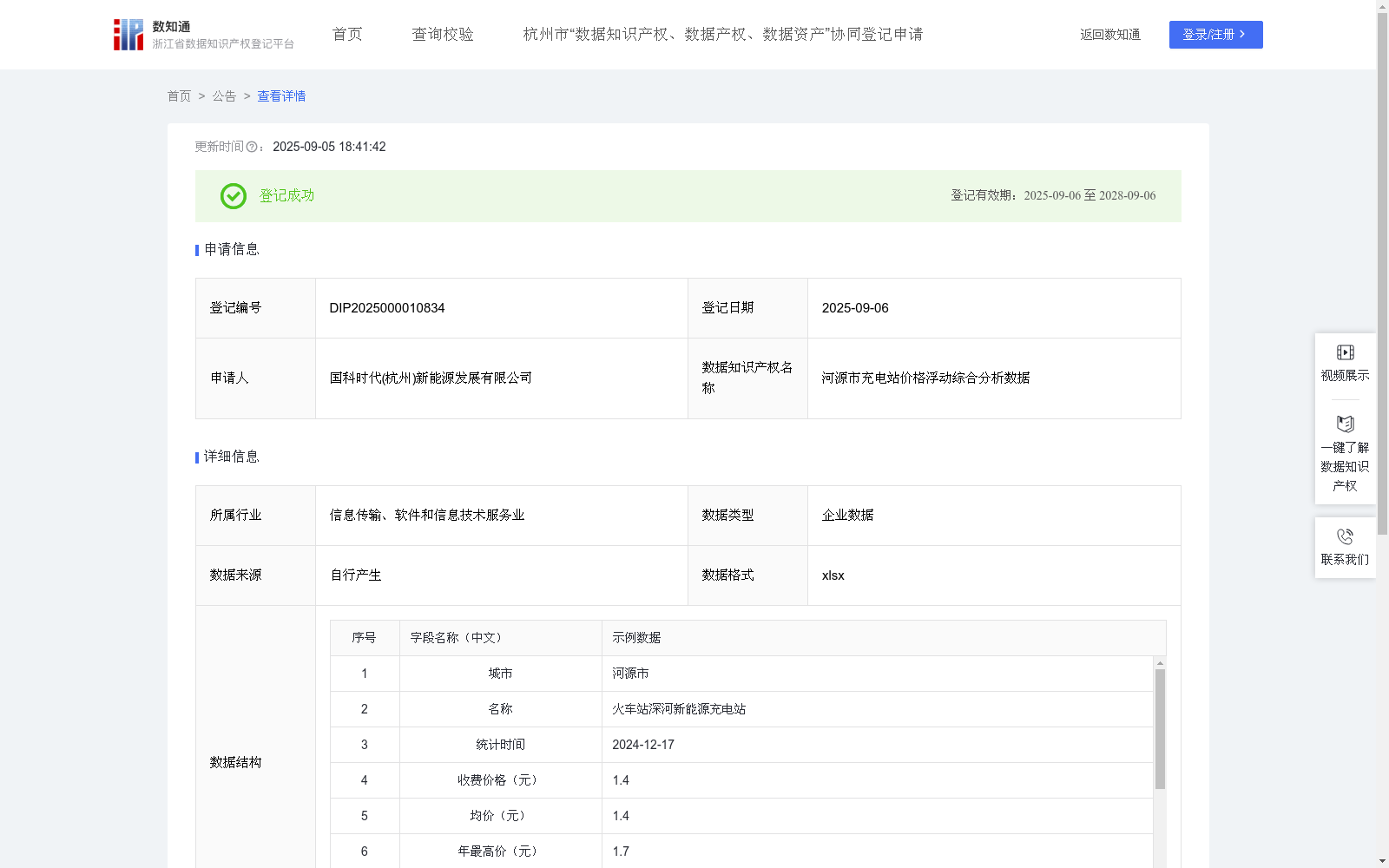Click the 一键了解数据知识产权 book icon
The width and height of the screenshot is (1389, 868).
pos(1345,424)
